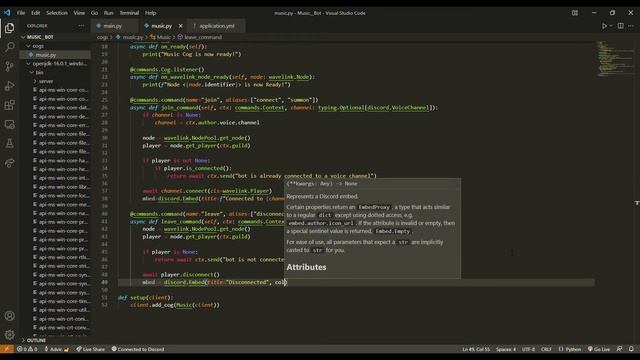Viewport: 640px width, 360px height.
Task: Click the Live Share status bar item
Action: 91,349
